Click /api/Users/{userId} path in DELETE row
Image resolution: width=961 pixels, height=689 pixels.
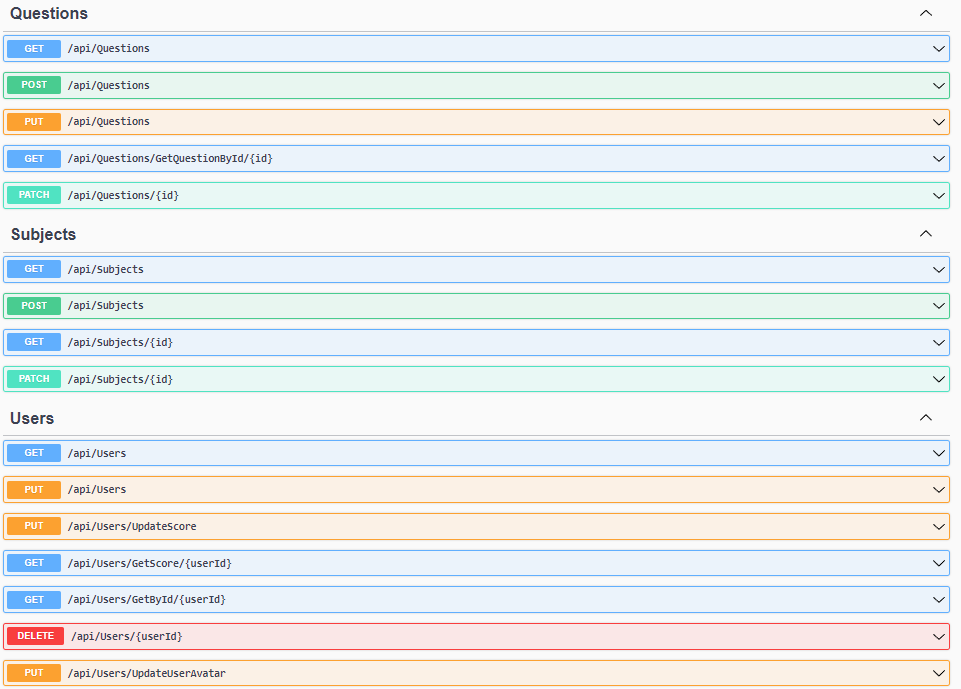(x=127, y=636)
